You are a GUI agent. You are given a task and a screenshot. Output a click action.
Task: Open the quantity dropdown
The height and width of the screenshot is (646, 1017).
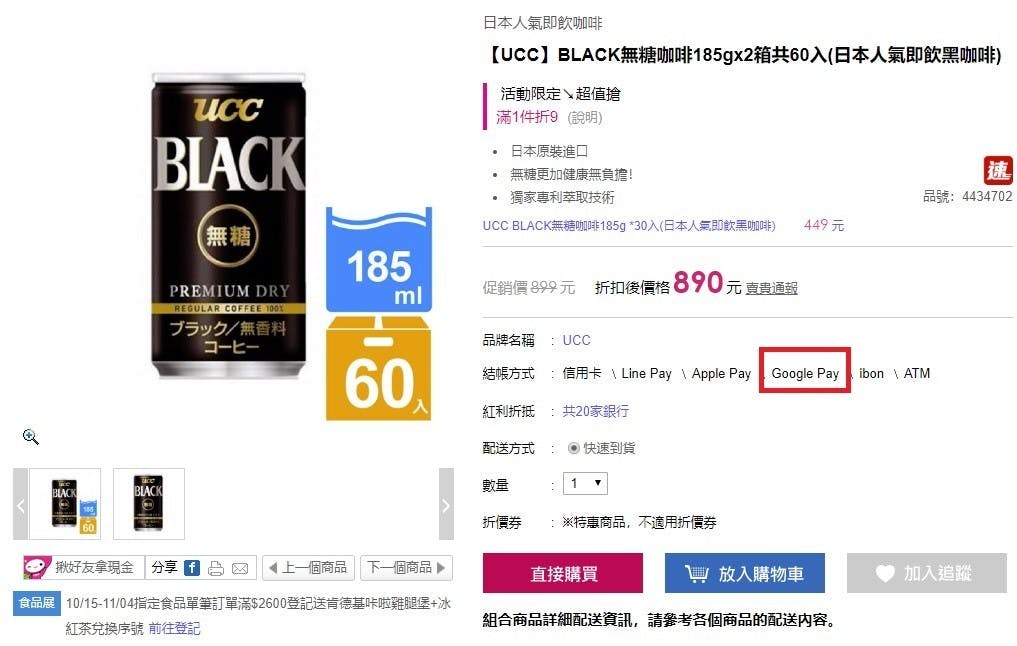point(585,483)
